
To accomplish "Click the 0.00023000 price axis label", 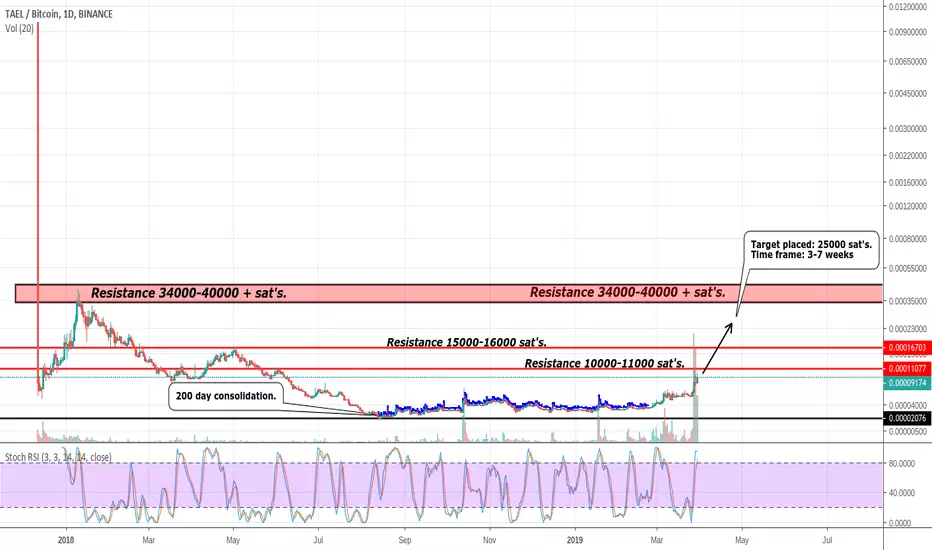I will (908, 329).
